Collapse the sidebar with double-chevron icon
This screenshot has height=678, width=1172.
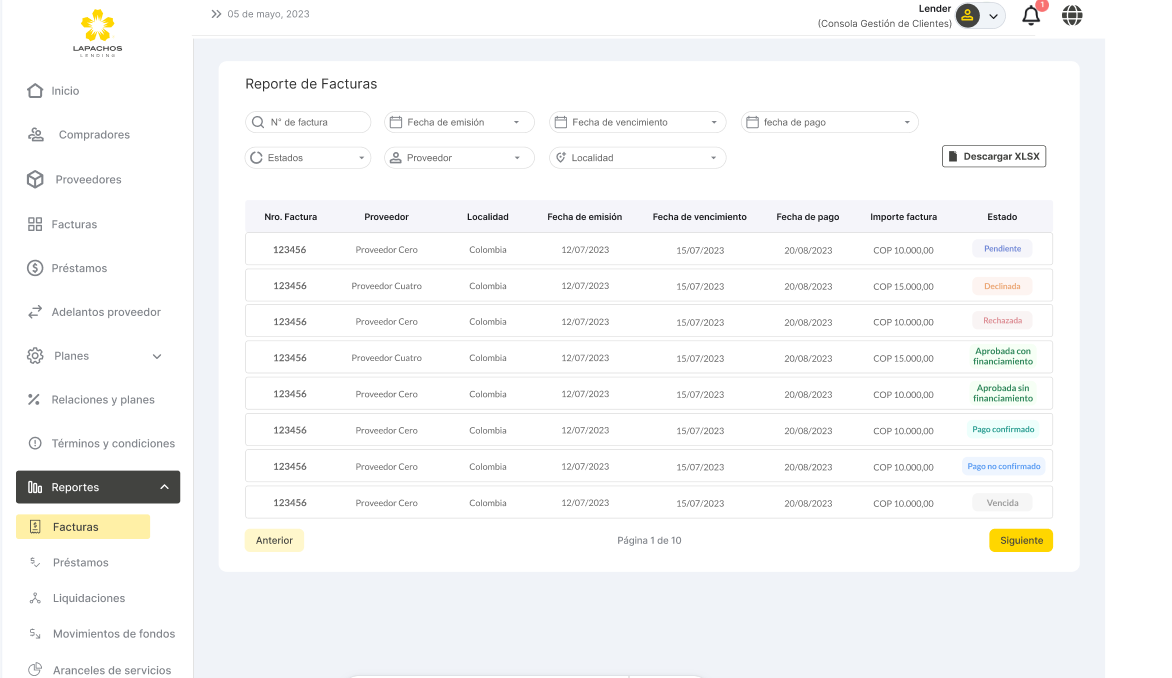[216, 14]
